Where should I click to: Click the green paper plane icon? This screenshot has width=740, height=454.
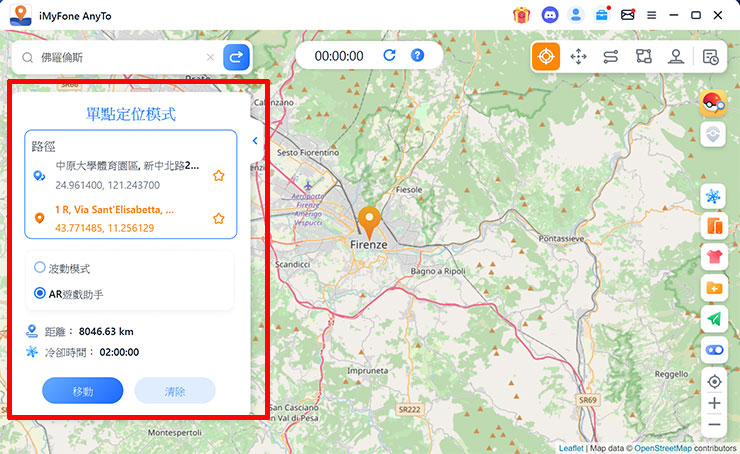pos(713,319)
